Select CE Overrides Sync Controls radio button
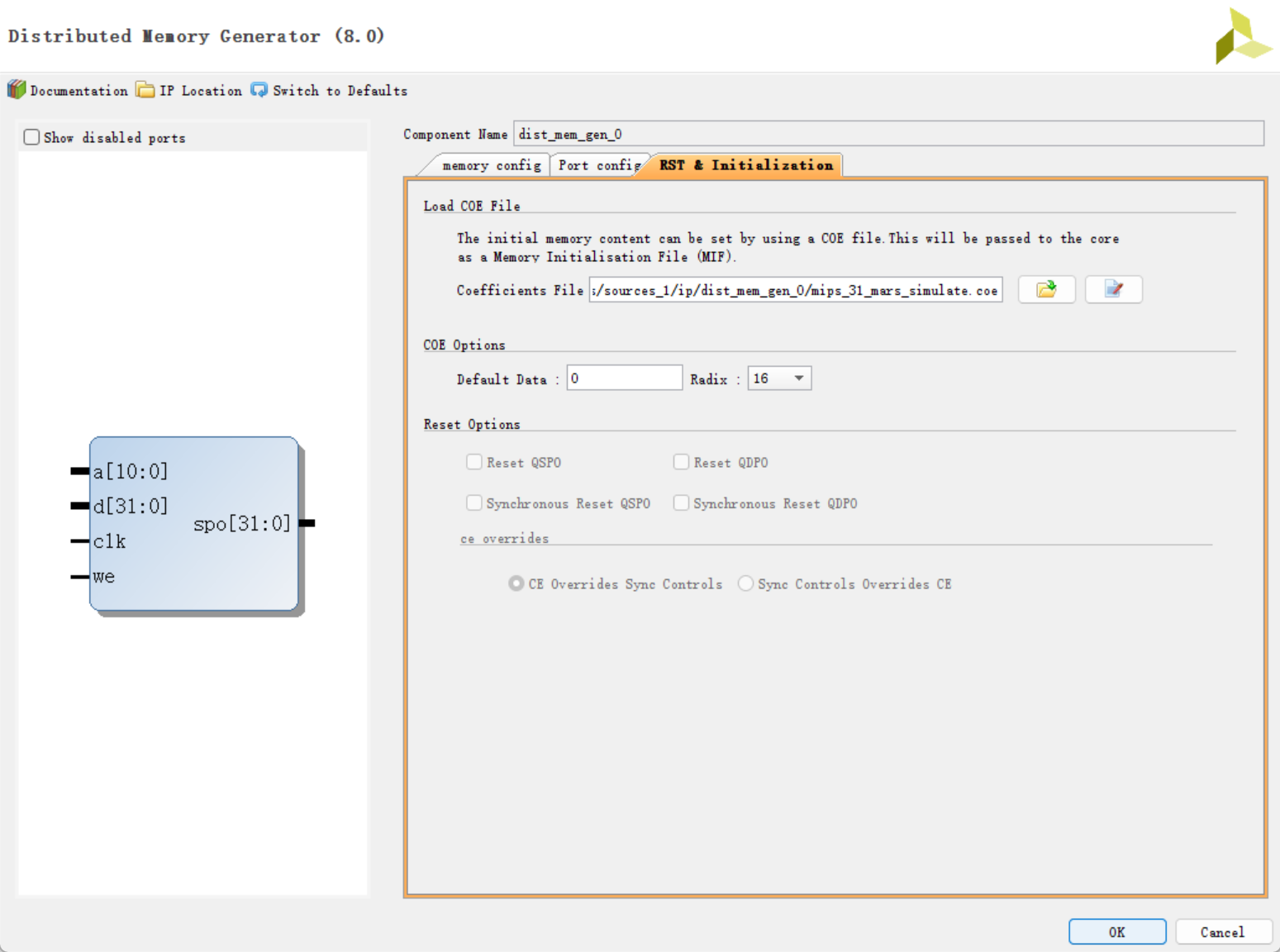The image size is (1280, 952). click(516, 583)
